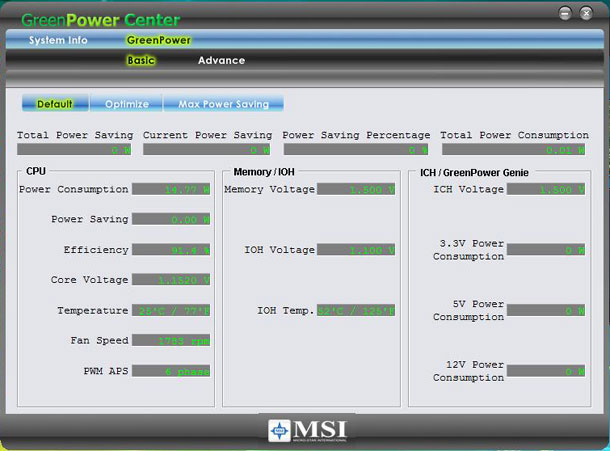Minimize the GreenPower Center window
The width and height of the screenshot is (610, 451).
[565, 14]
